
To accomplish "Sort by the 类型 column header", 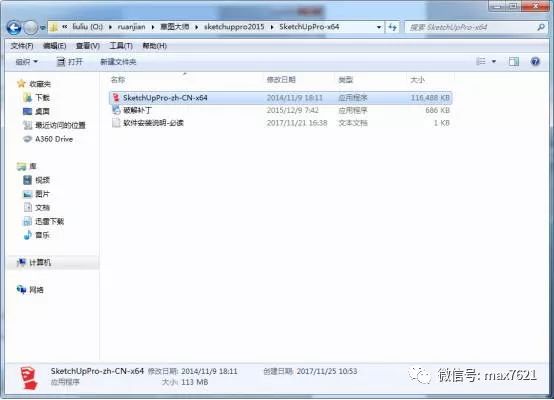I will tap(346, 80).
